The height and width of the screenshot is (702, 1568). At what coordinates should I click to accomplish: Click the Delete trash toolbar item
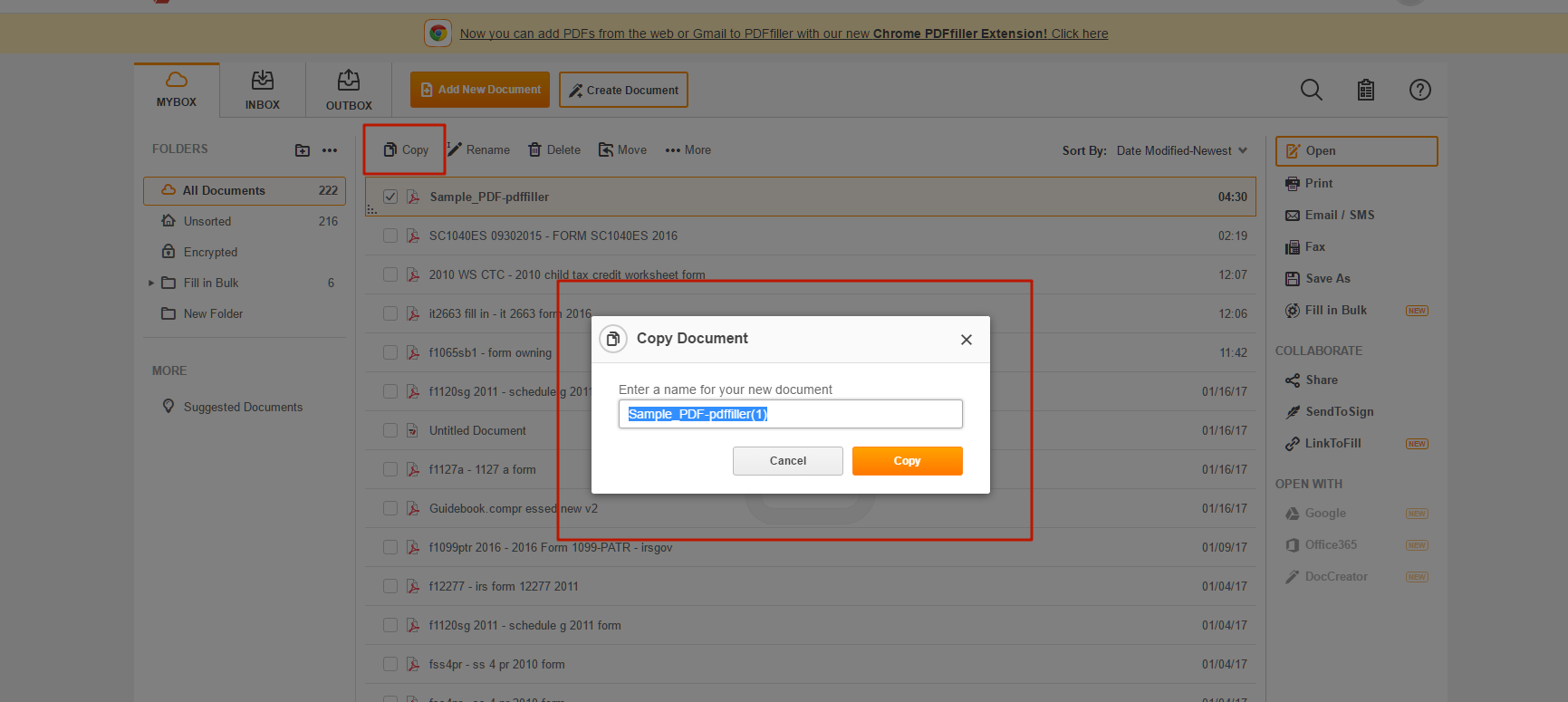pos(554,149)
